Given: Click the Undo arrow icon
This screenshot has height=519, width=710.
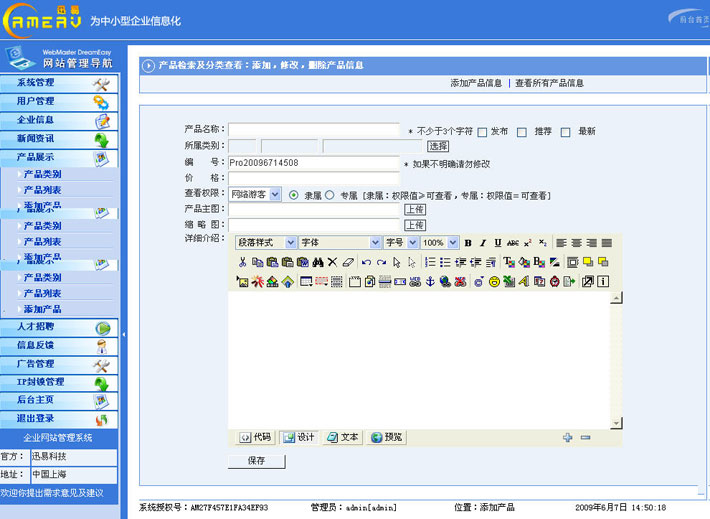Looking at the screenshot, I should click(x=366, y=262).
